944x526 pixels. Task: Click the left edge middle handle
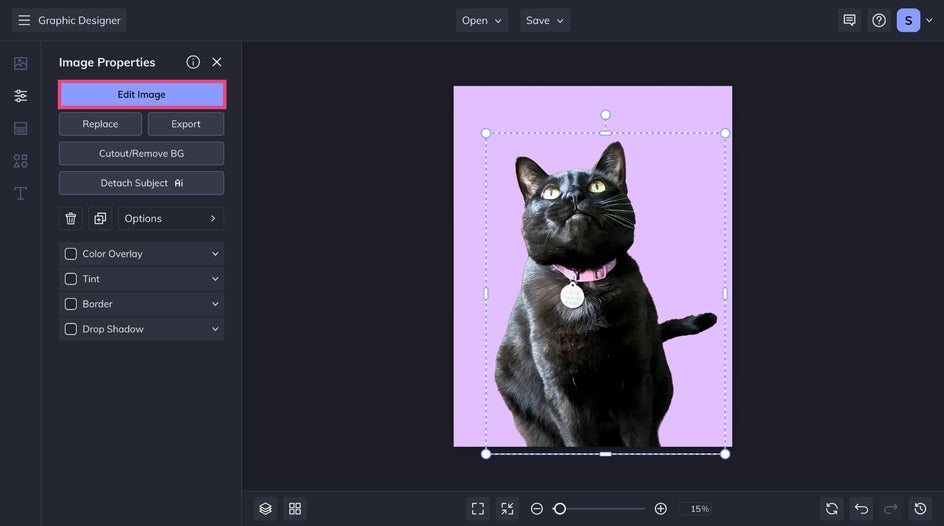(486, 294)
